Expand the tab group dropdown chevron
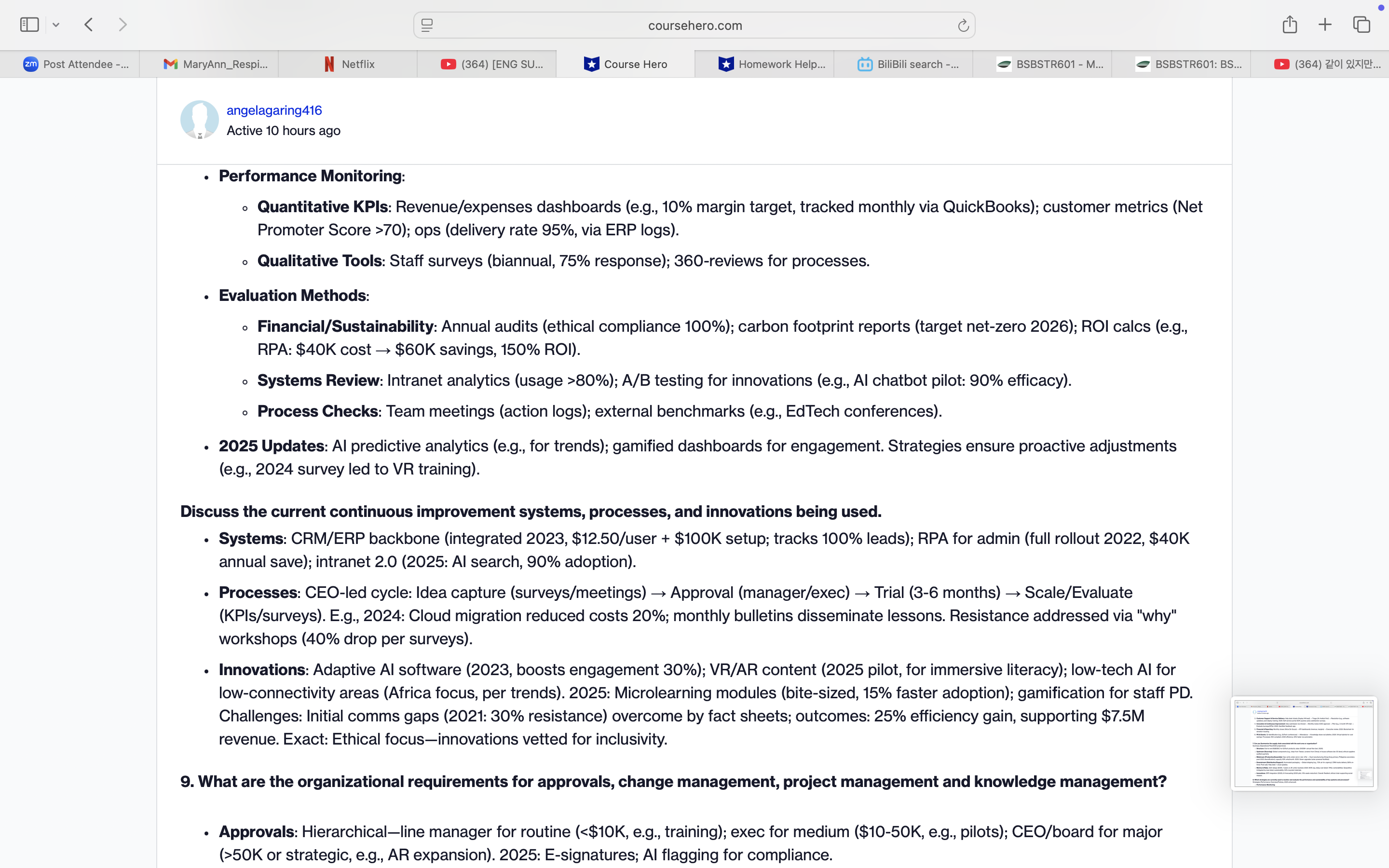Image resolution: width=1389 pixels, height=868 pixels. [55, 25]
